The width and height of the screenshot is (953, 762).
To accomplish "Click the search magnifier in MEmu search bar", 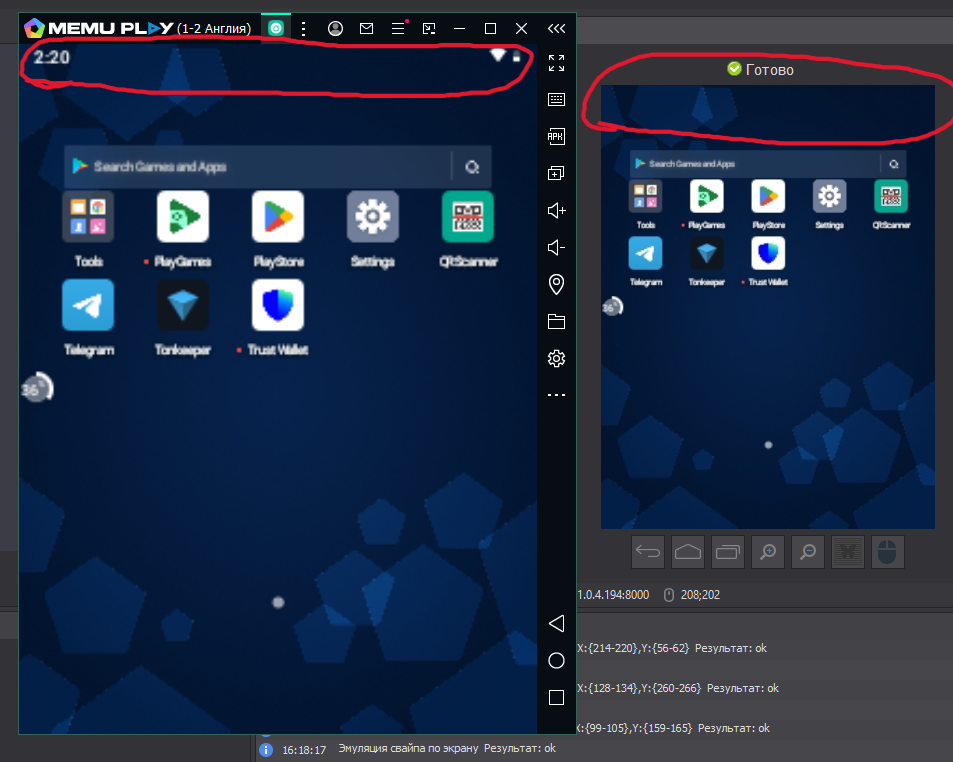I will pyautogui.click(x=472, y=166).
